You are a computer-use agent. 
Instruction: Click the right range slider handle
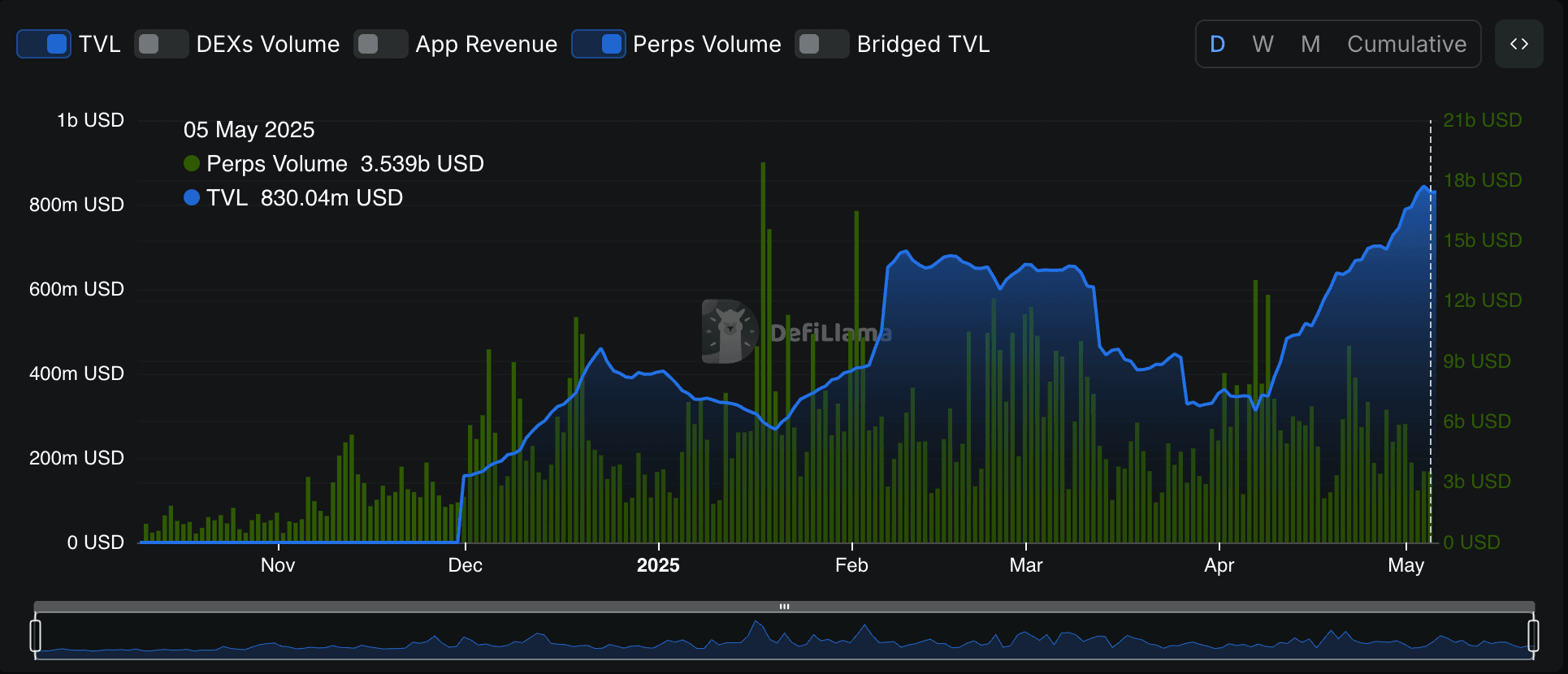(x=1533, y=635)
